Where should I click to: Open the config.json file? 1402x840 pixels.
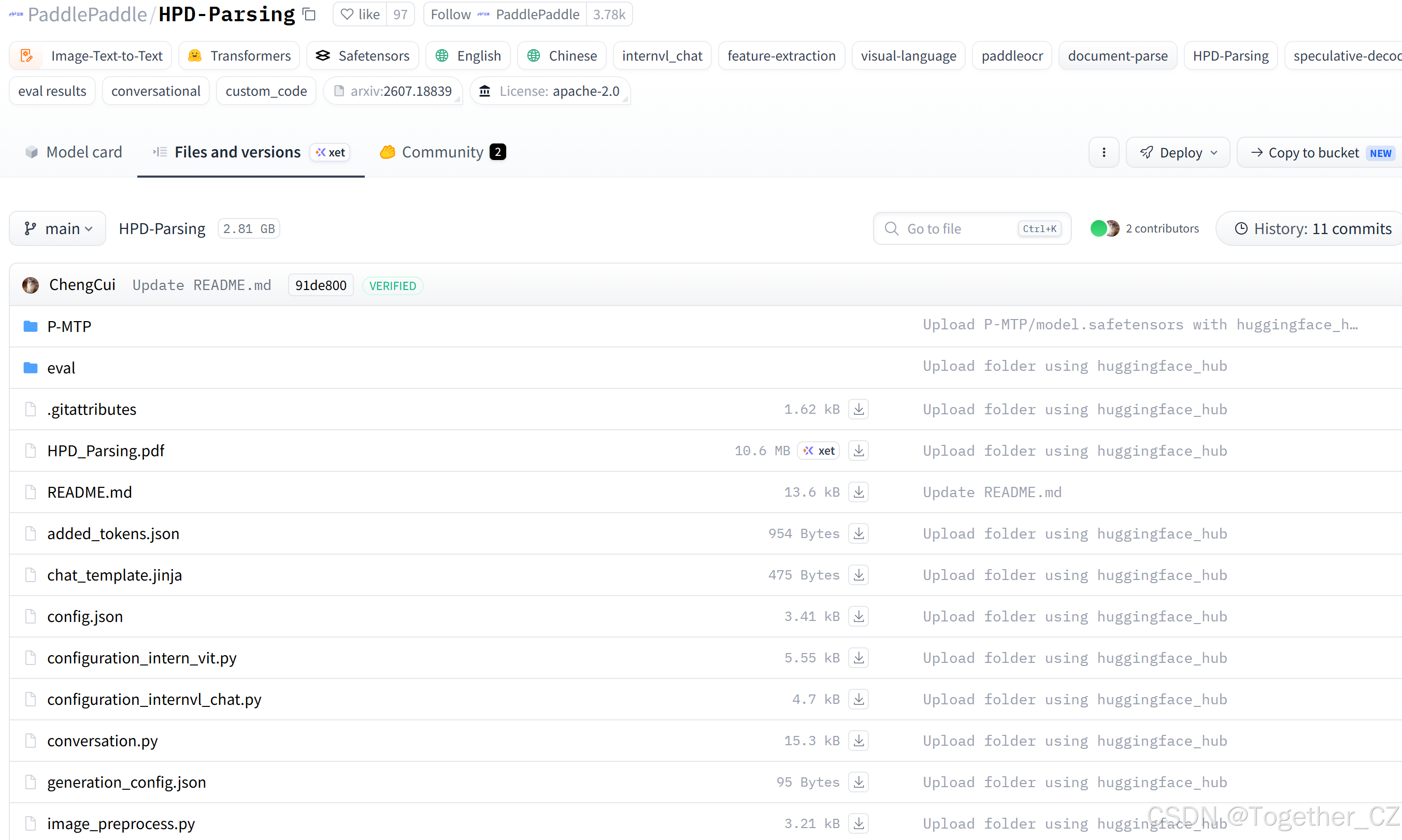[x=85, y=616]
